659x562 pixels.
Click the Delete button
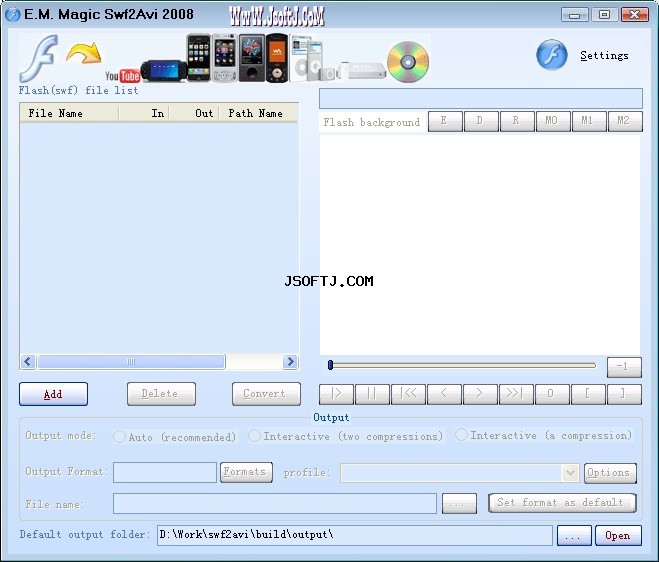(x=161, y=394)
